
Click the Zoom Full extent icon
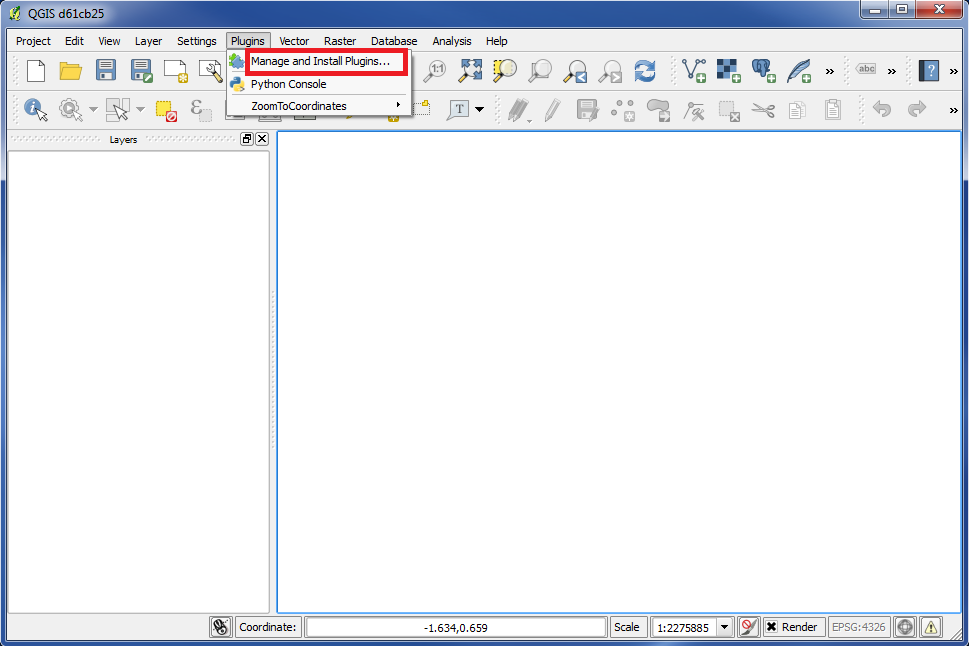(x=470, y=70)
